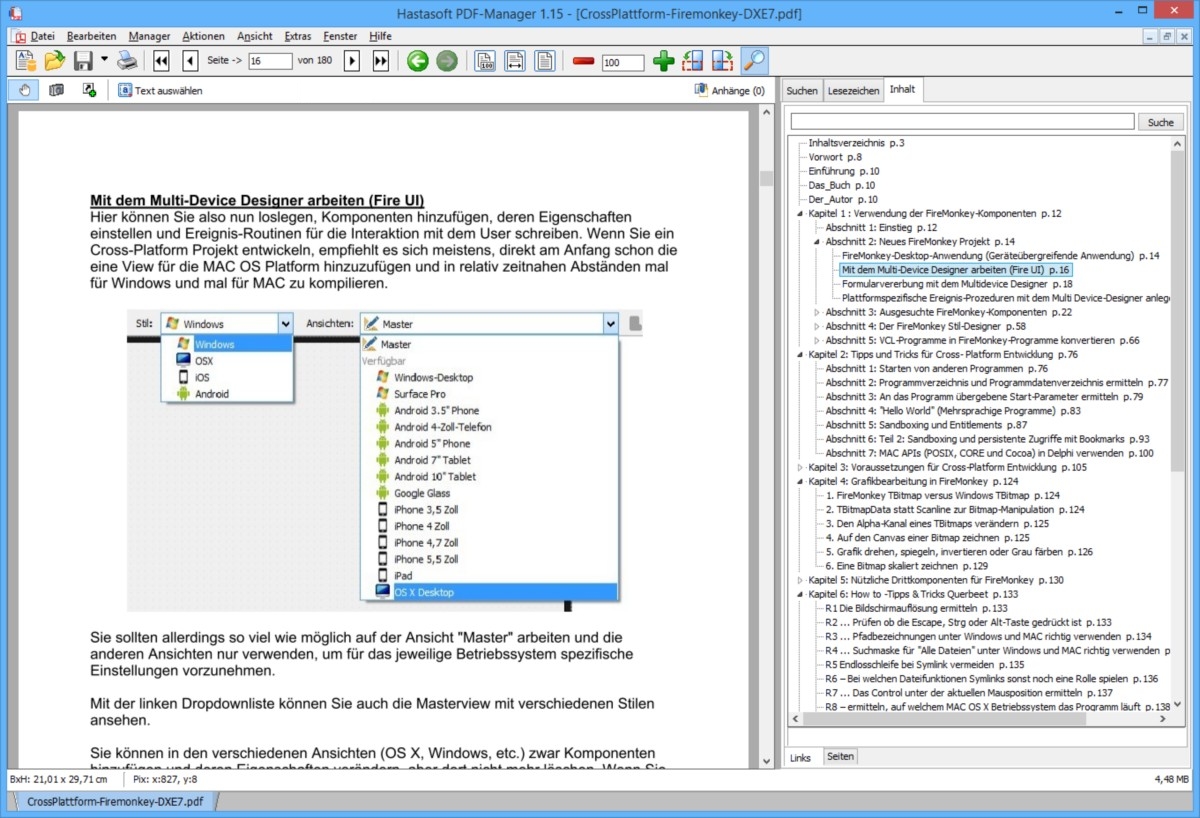The width and height of the screenshot is (1200, 818).
Task: Switch to the Links bottom tab
Action: pyautogui.click(x=800, y=757)
